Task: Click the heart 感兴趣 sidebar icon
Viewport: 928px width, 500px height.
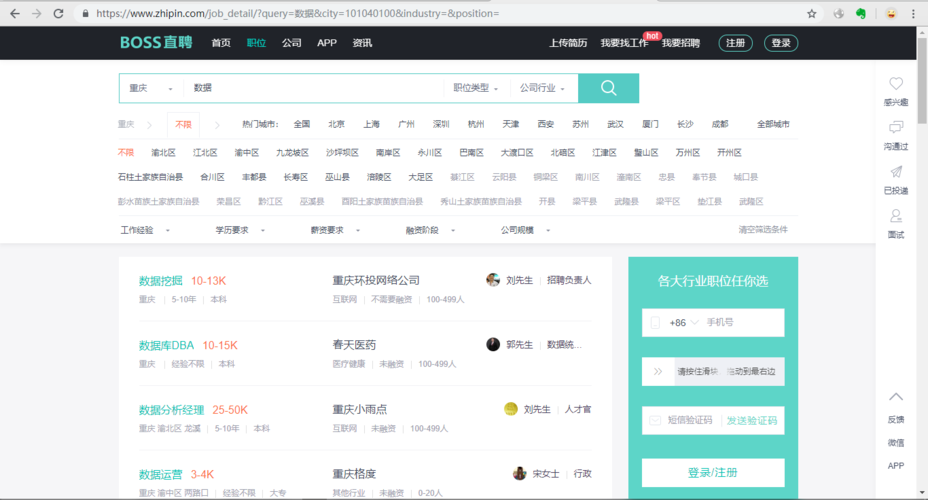Action: click(896, 84)
